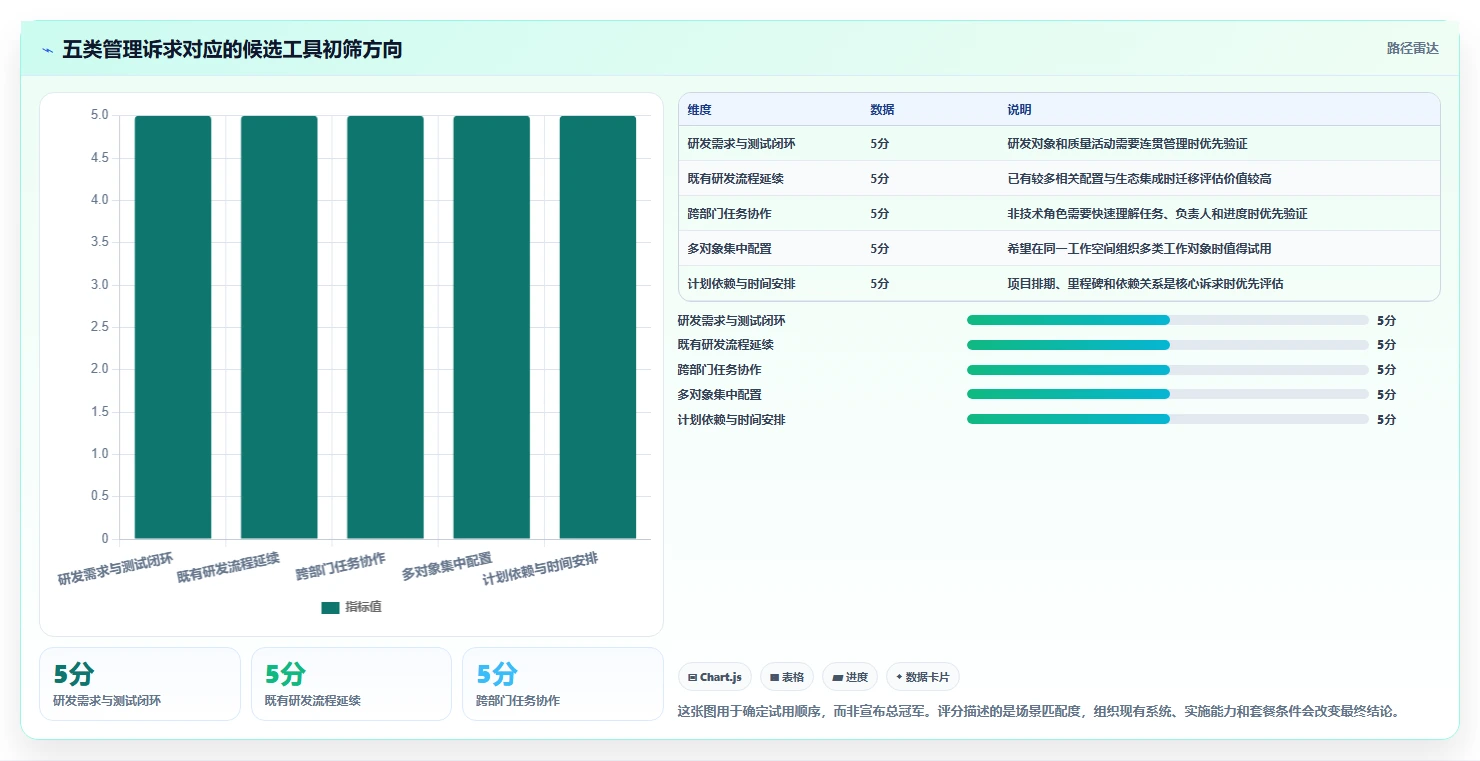Click the 研发需求与测试闭环 chart bar
The width and height of the screenshot is (1480, 761).
(x=173, y=327)
